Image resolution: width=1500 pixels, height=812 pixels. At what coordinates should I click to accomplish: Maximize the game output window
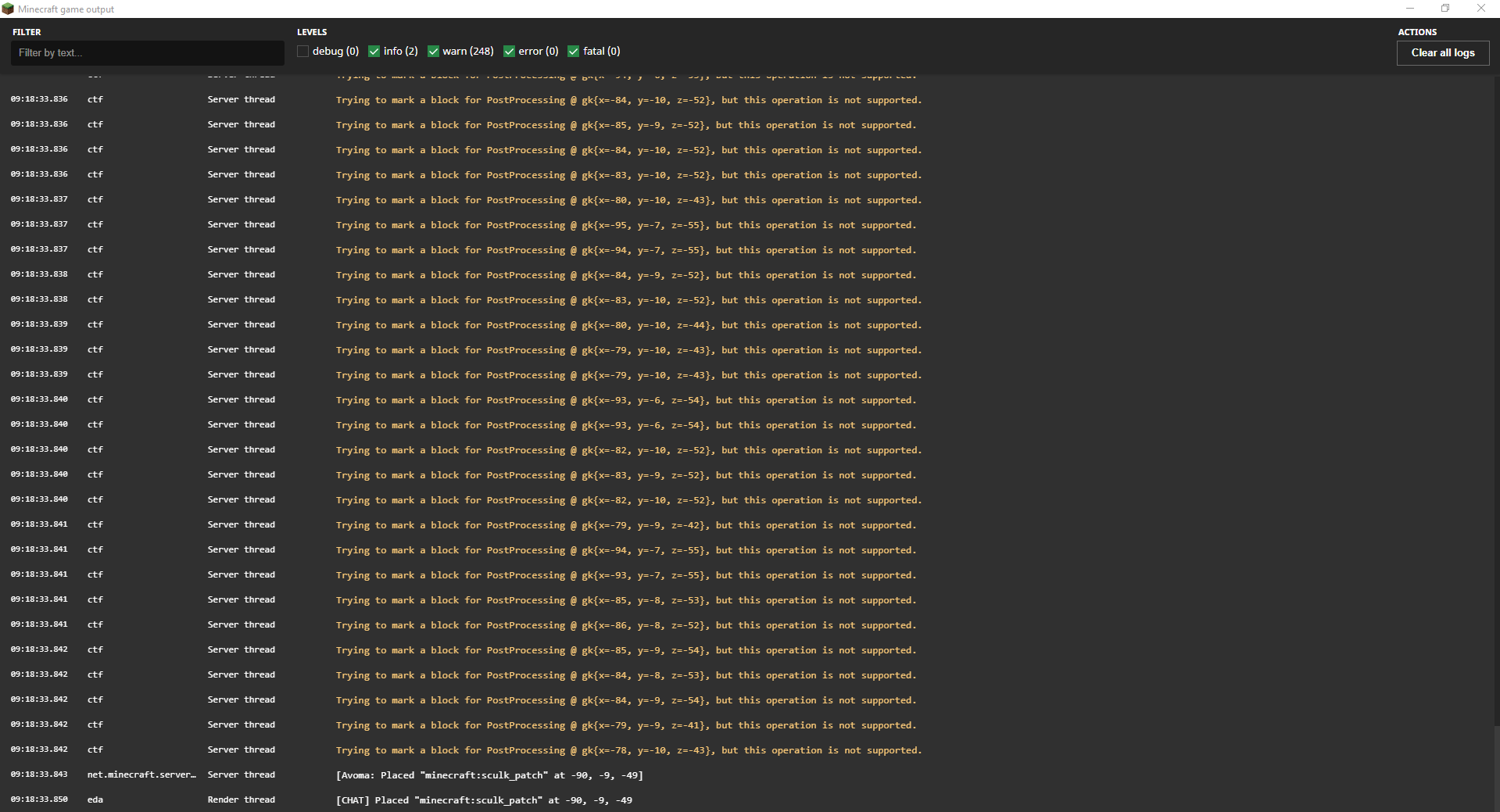coord(1445,9)
